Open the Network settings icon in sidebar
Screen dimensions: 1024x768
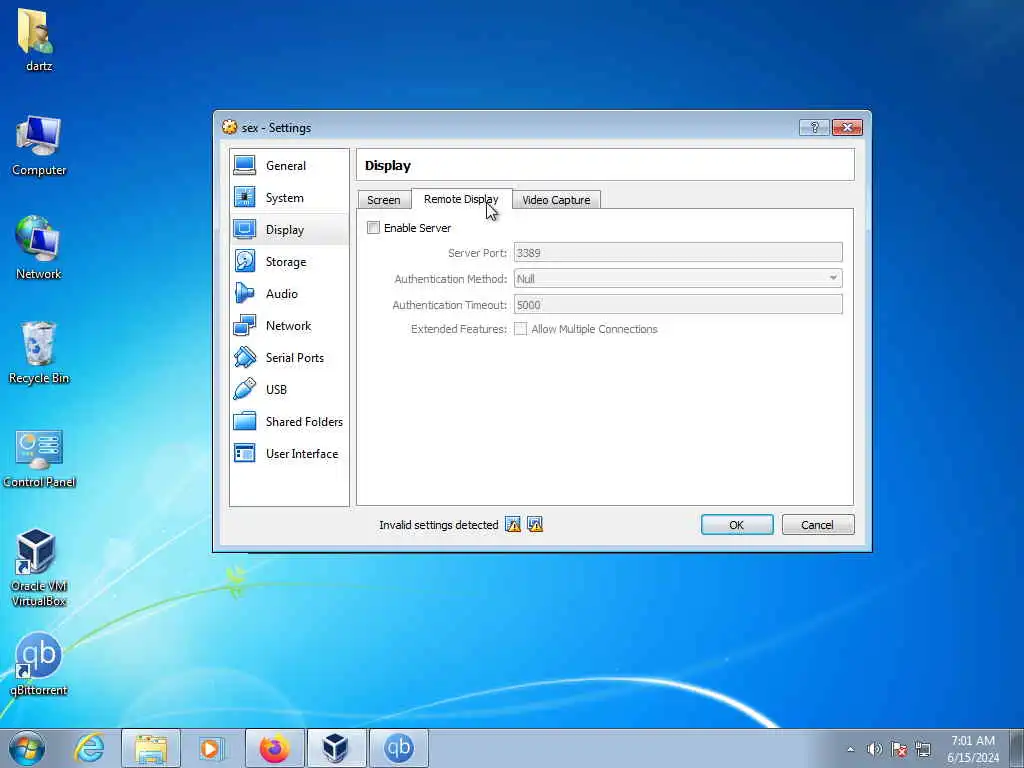tap(245, 325)
